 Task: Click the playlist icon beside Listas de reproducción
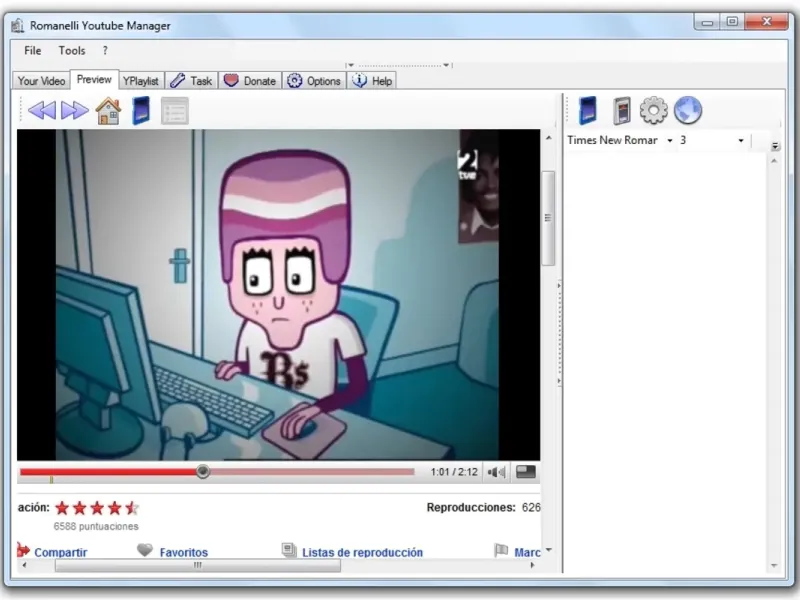pyautogui.click(x=289, y=550)
